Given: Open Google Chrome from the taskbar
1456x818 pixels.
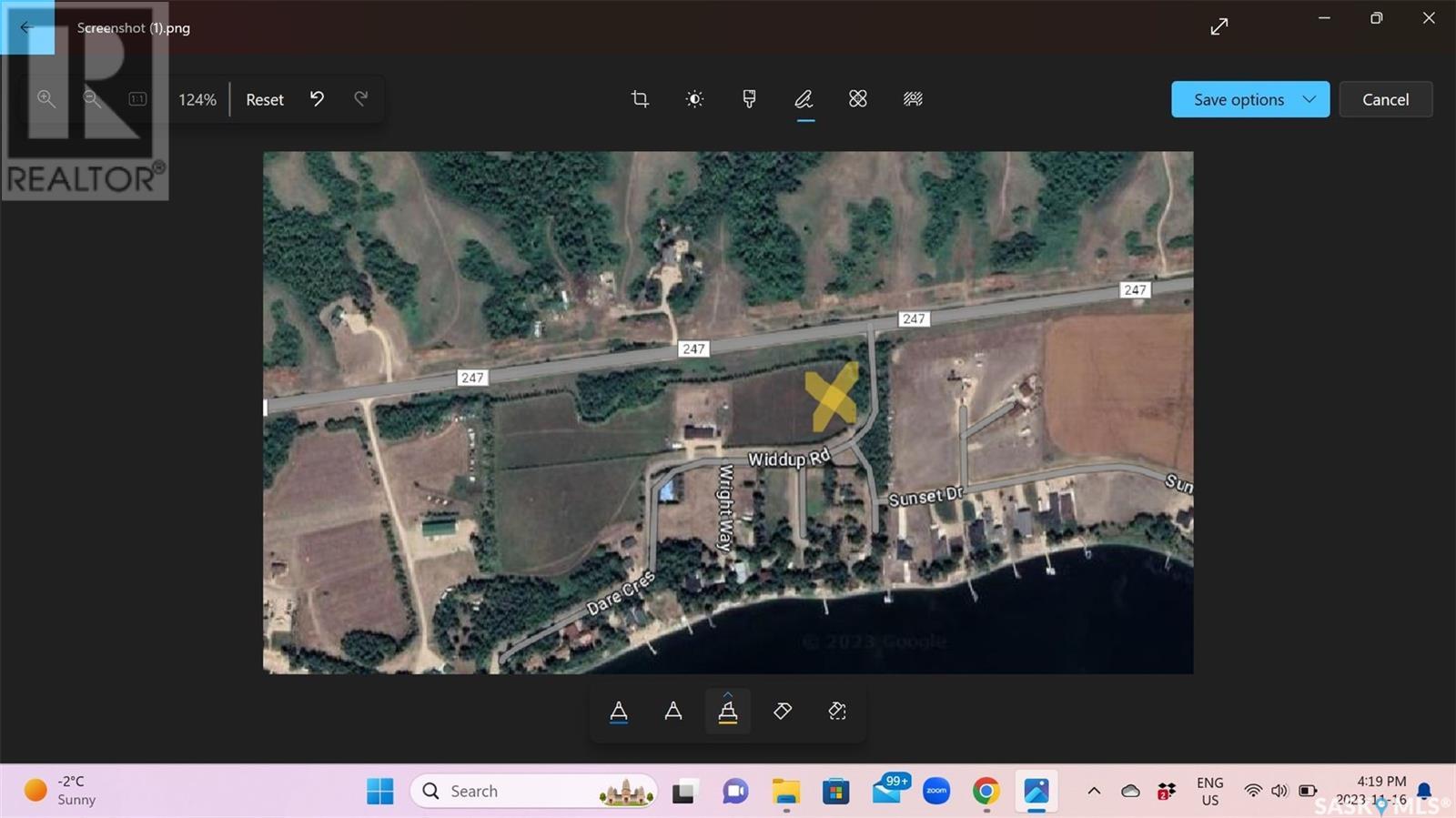Looking at the screenshot, I should coord(986,792).
